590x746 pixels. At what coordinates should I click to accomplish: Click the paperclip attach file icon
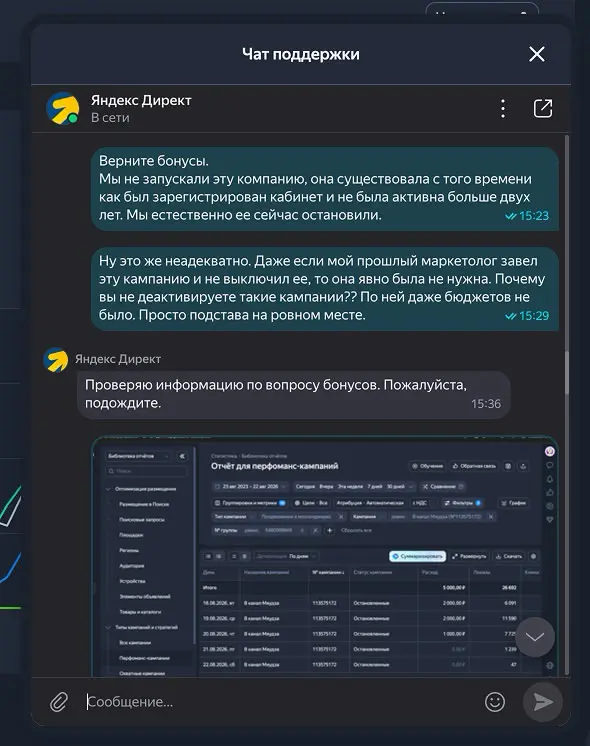[59, 702]
